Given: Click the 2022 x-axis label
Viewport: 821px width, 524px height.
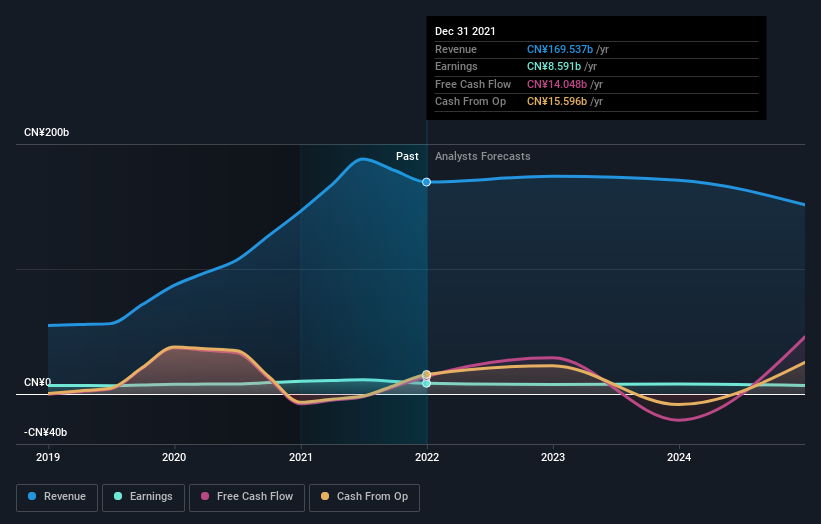Looking at the screenshot, I should click(x=427, y=457).
